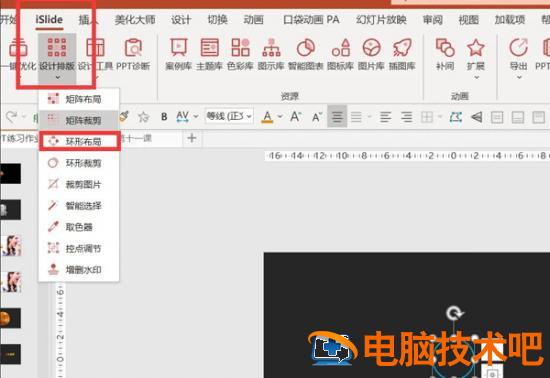The width and height of the screenshot is (550, 378).
Task: Open the 图标库 icon library
Action: point(340,54)
